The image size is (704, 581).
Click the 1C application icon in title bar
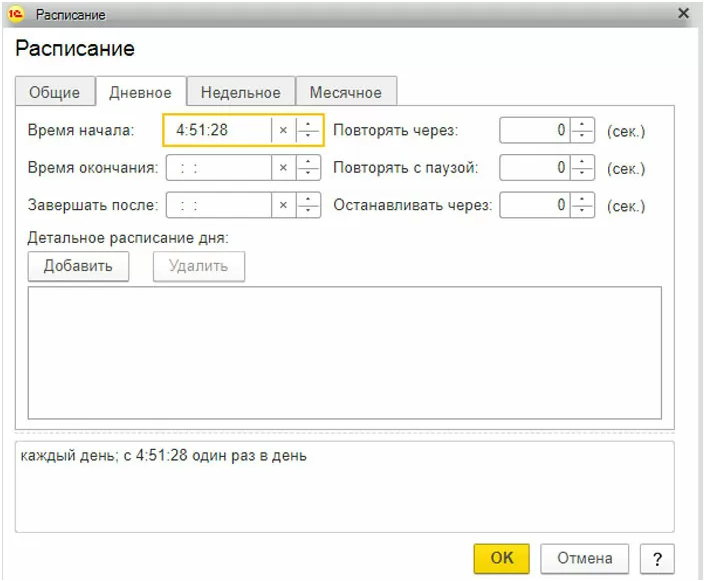[x=16, y=15]
